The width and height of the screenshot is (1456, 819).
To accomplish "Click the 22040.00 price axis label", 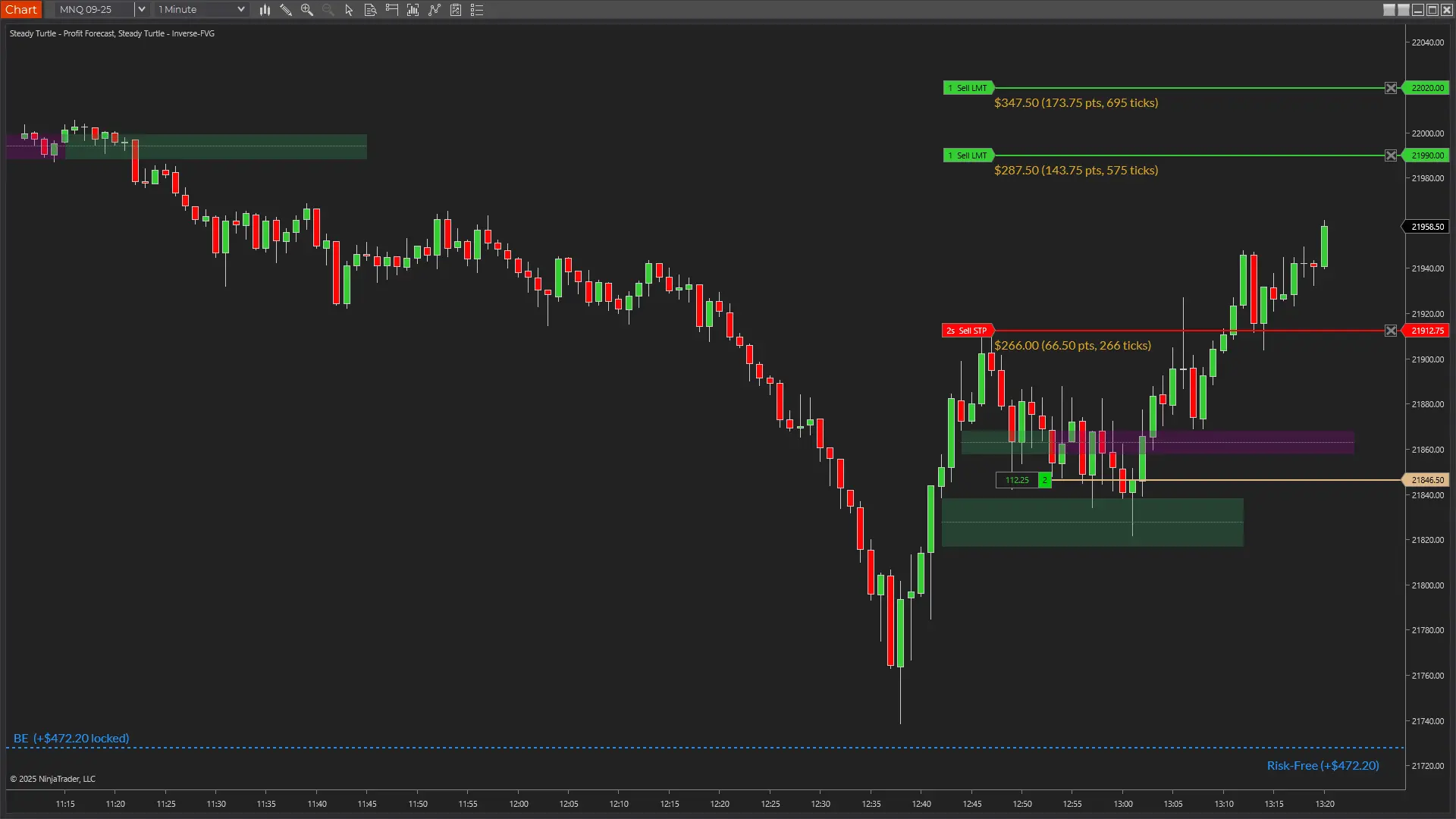I will coord(1427,42).
